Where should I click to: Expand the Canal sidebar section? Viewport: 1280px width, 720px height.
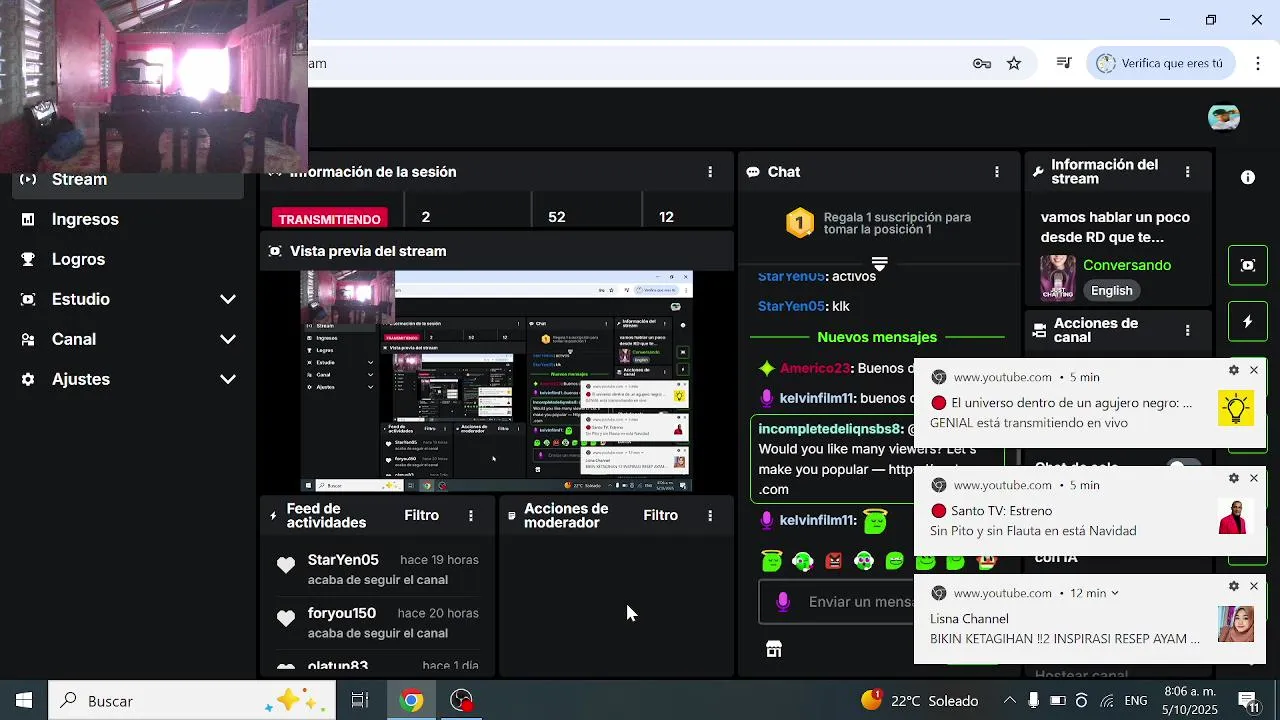[x=228, y=339]
